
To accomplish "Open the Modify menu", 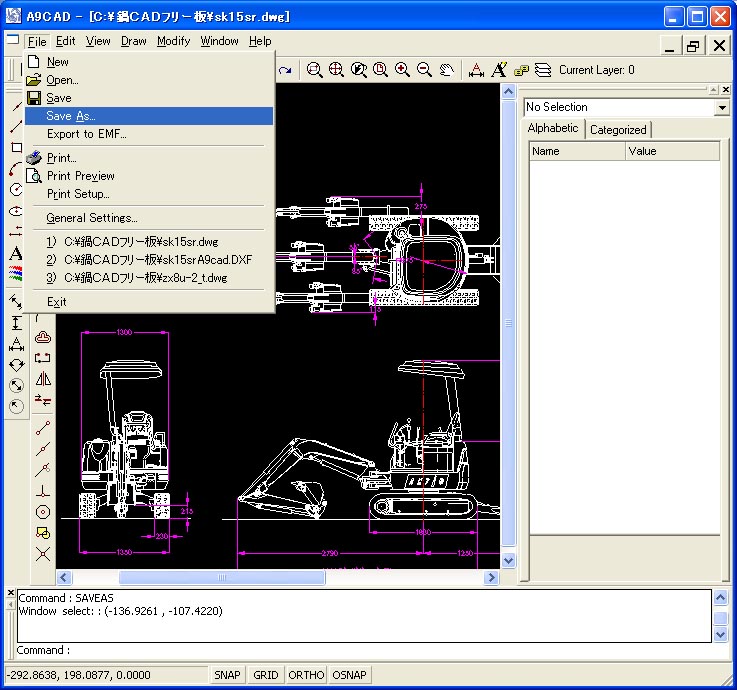I will (173, 41).
